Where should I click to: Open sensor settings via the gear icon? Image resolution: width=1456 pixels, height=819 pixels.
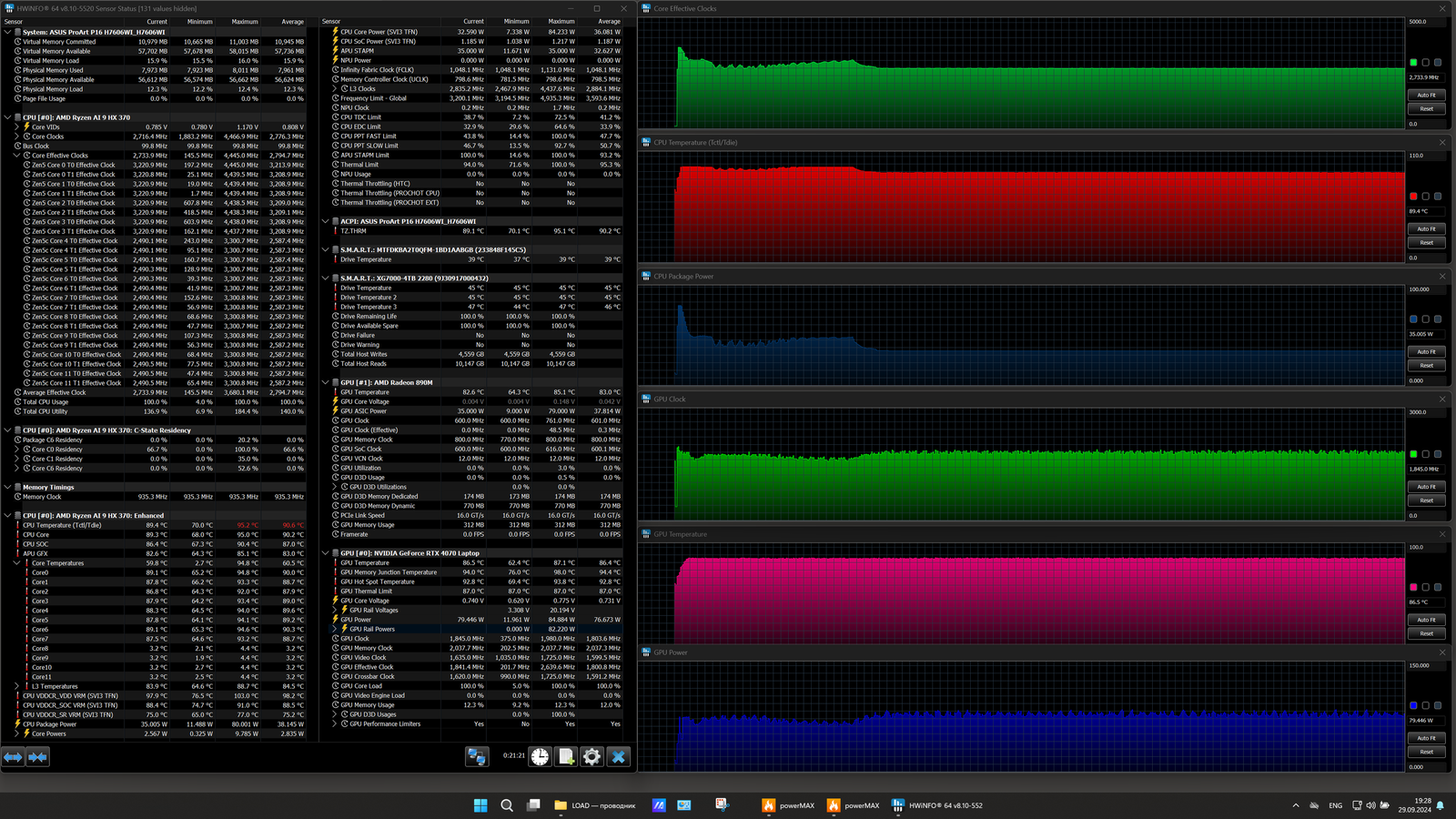(x=592, y=756)
